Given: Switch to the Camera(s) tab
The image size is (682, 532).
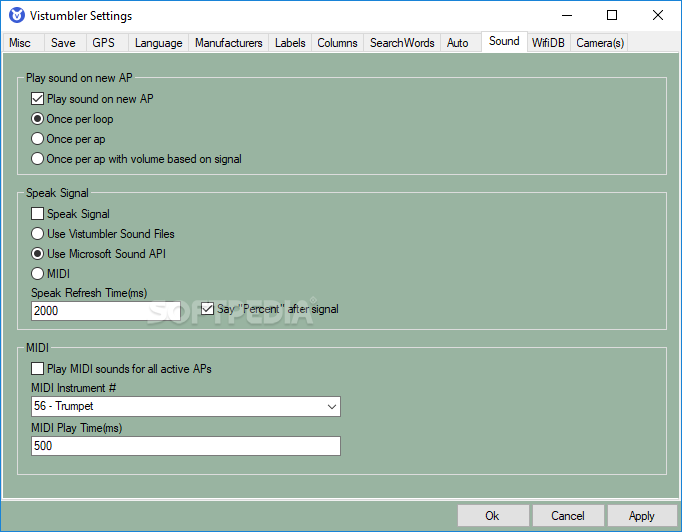Looking at the screenshot, I should [599, 43].
